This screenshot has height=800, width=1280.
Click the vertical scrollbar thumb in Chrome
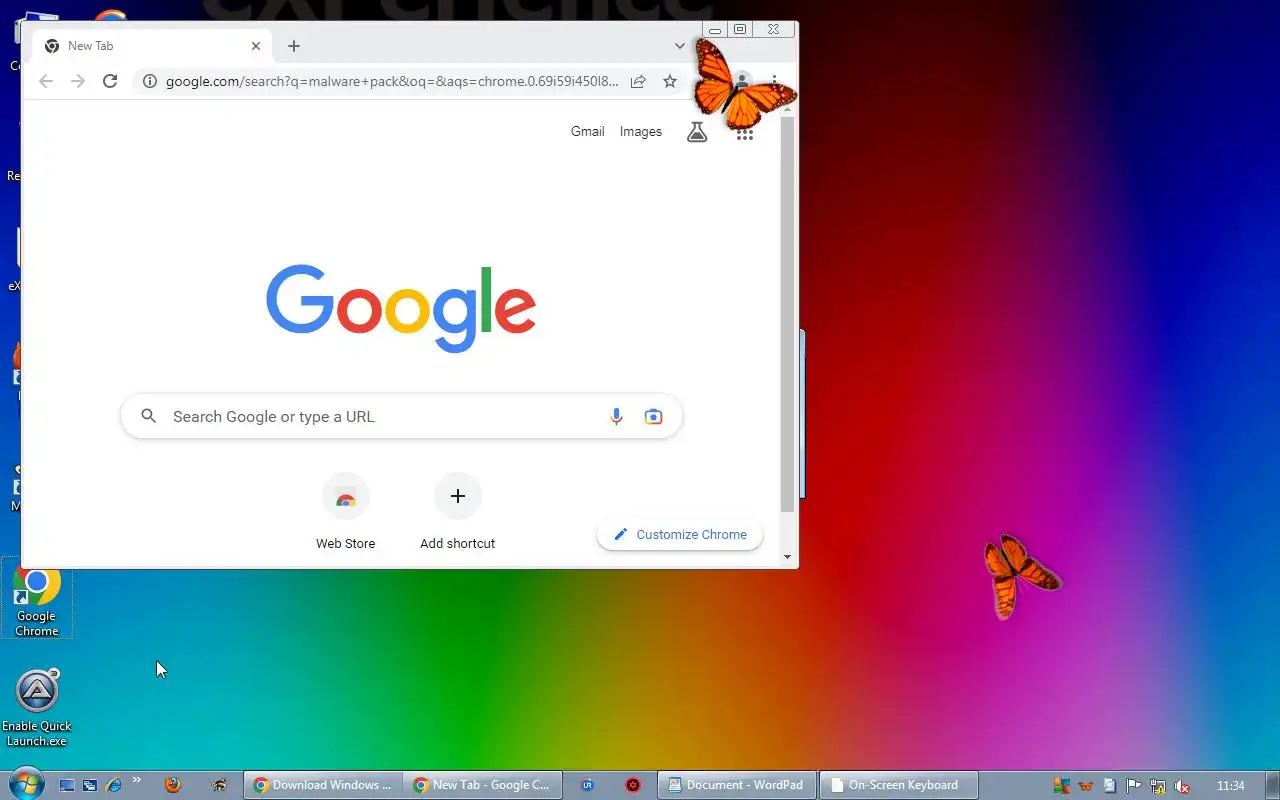[787, 313]
